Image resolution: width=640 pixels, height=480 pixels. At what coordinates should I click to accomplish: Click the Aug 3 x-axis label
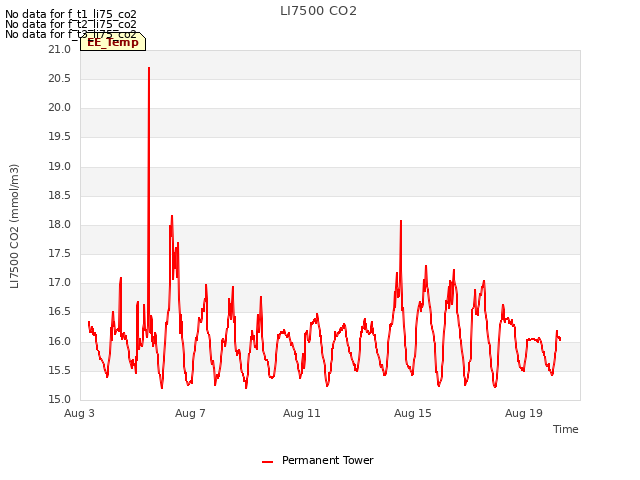[x=79, y=413]
